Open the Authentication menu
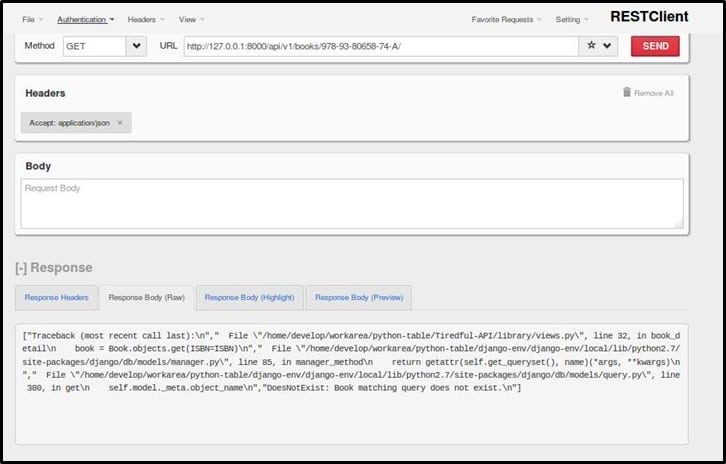726x464 pixels. click(85, 19)
